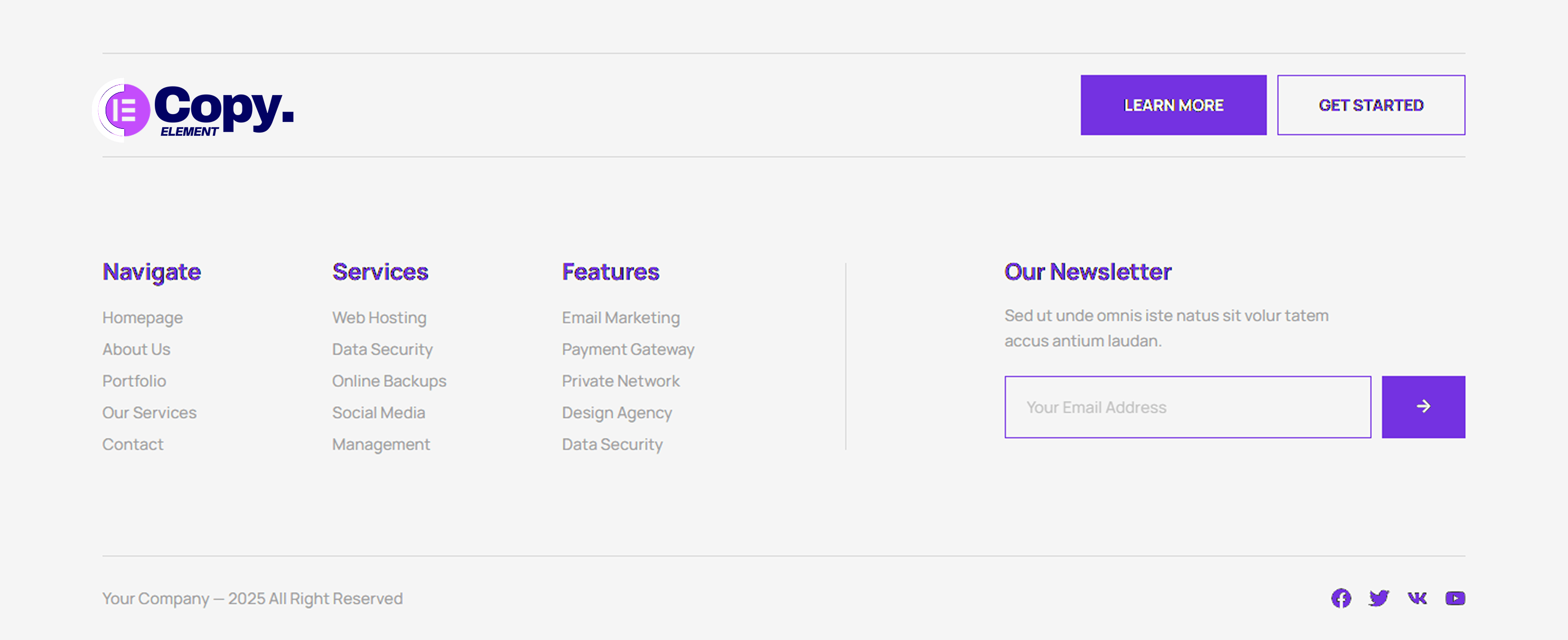
Task: Open the Email Marketing link
Action: (x=621, y=317)
